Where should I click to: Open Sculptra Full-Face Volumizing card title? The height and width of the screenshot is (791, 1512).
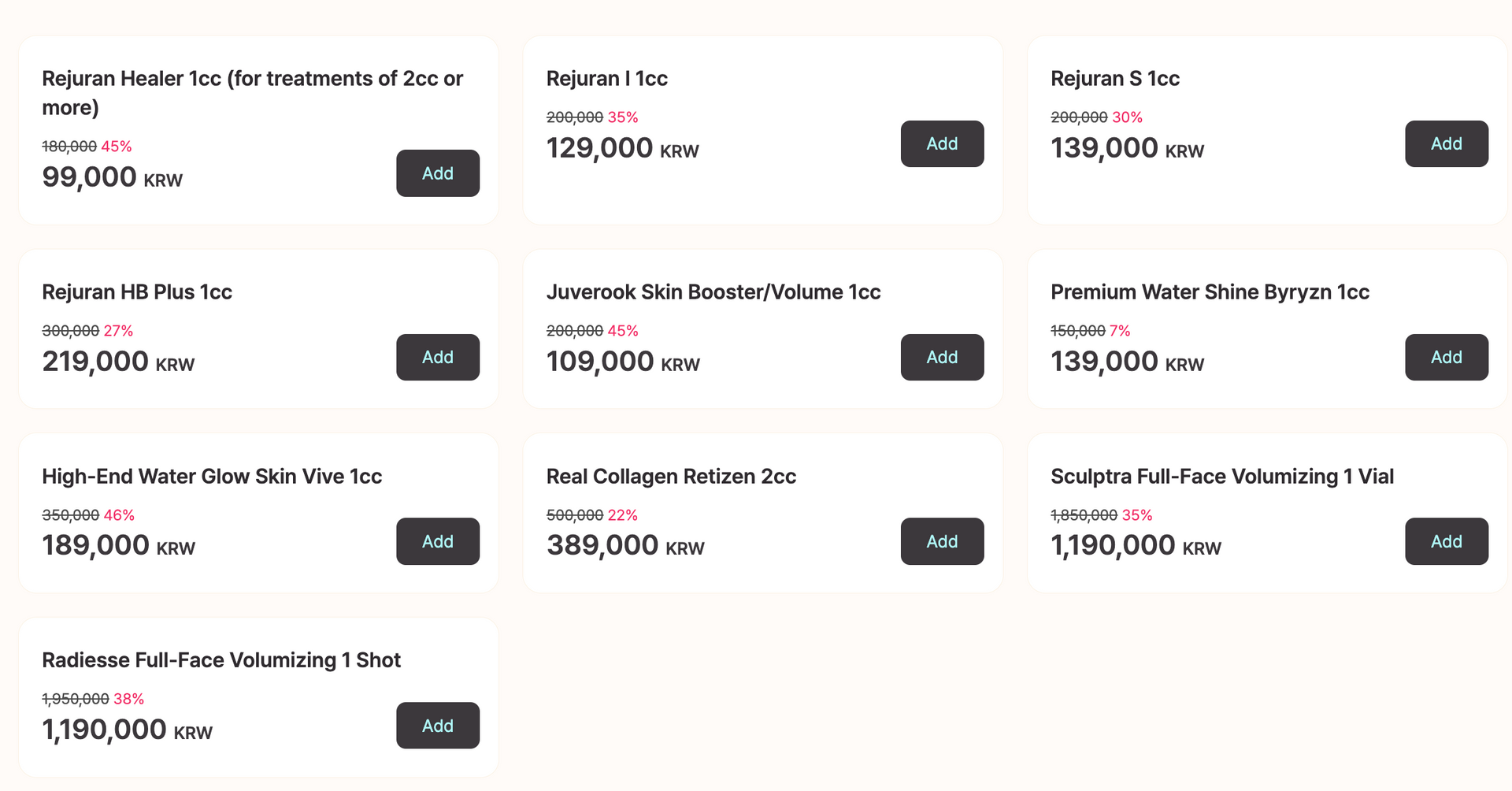tap(1221, 477)
